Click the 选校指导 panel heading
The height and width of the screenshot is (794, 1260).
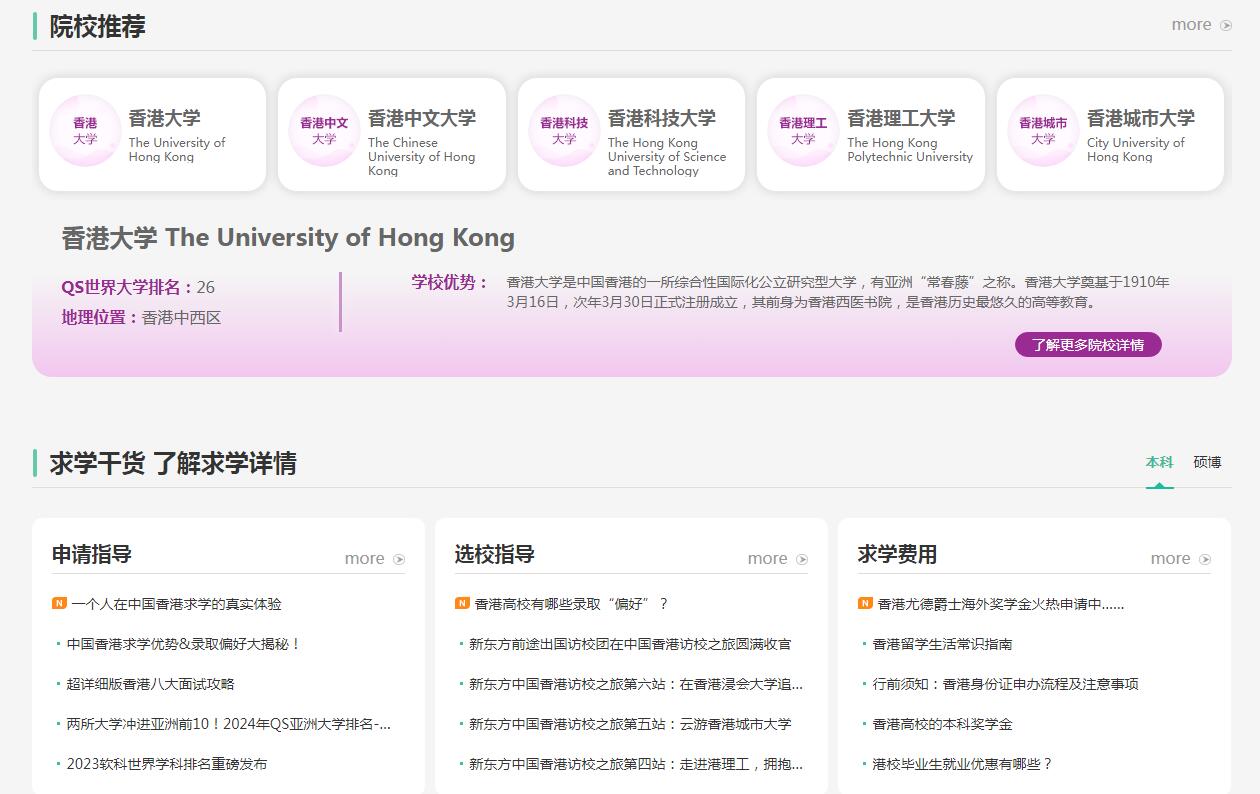495,554
